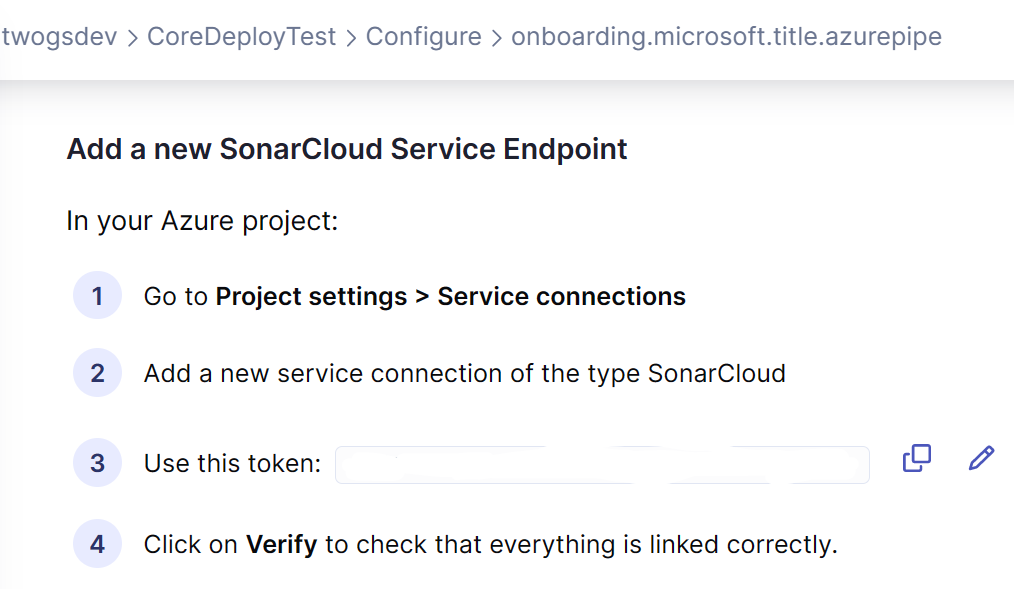Click the "Use this token:" label
The image size is (1014, 589).
click(x=232, y=464)
